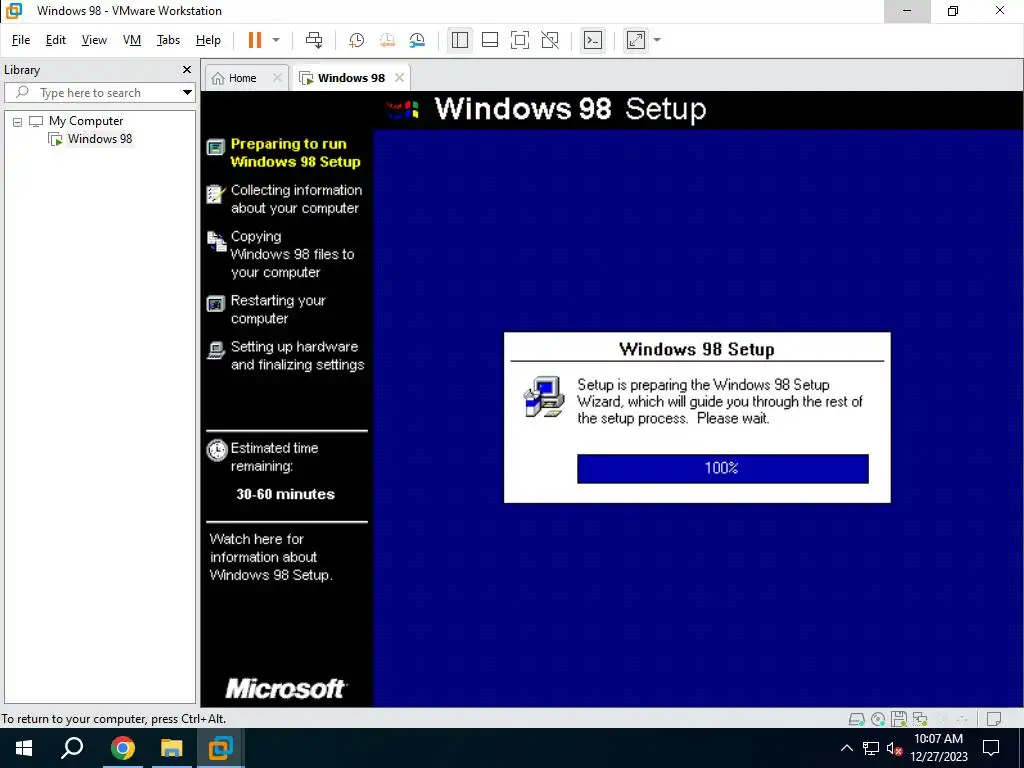
Task: Open the library search filter dropdown
Action: 187,93
